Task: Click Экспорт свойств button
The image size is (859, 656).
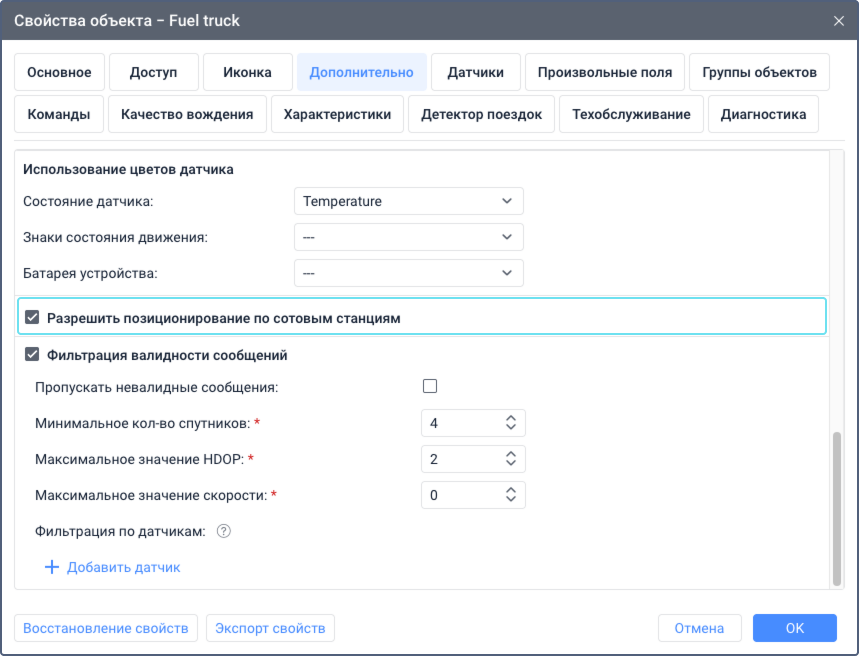Action: coord(270,628)
